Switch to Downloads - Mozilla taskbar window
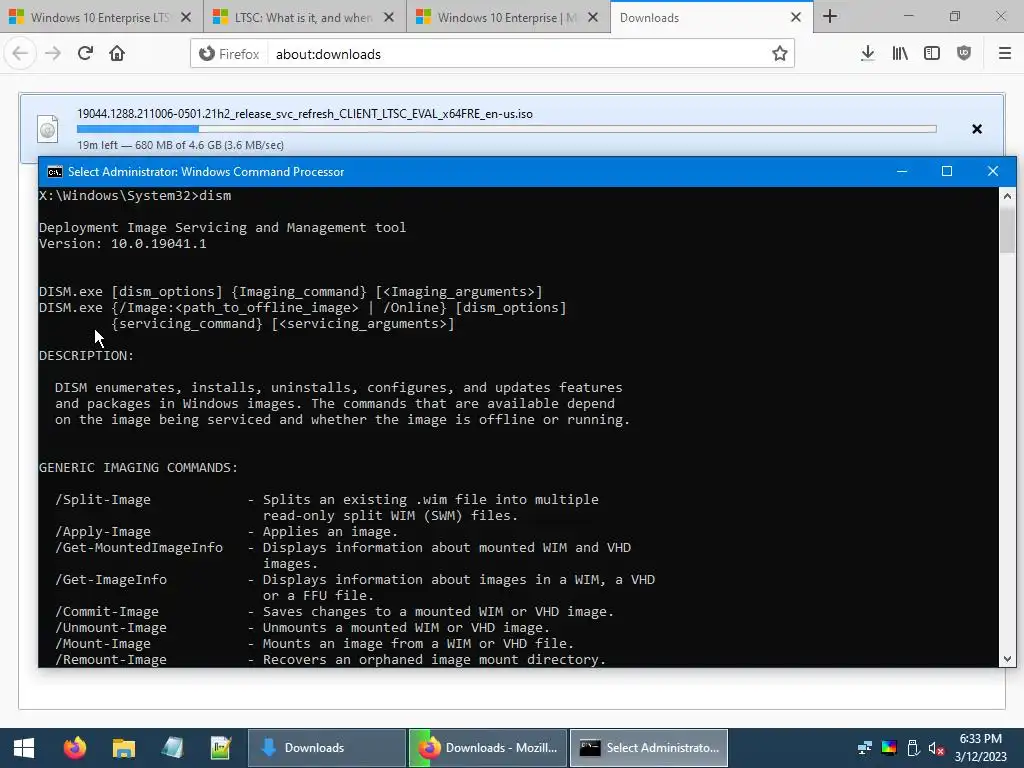 488,748
